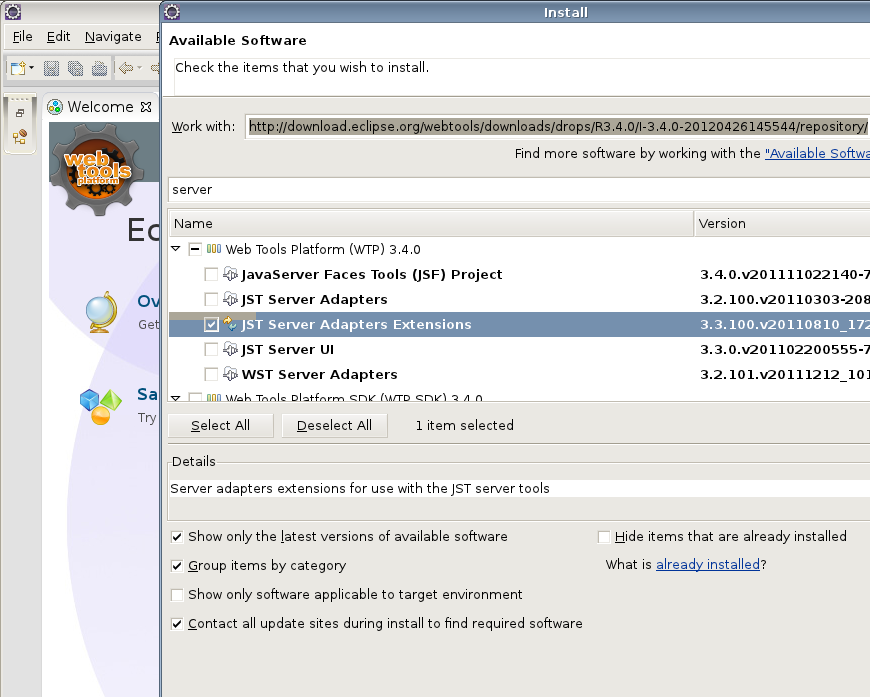
Task: Close the Welcome tab
Action: [146, 107]
